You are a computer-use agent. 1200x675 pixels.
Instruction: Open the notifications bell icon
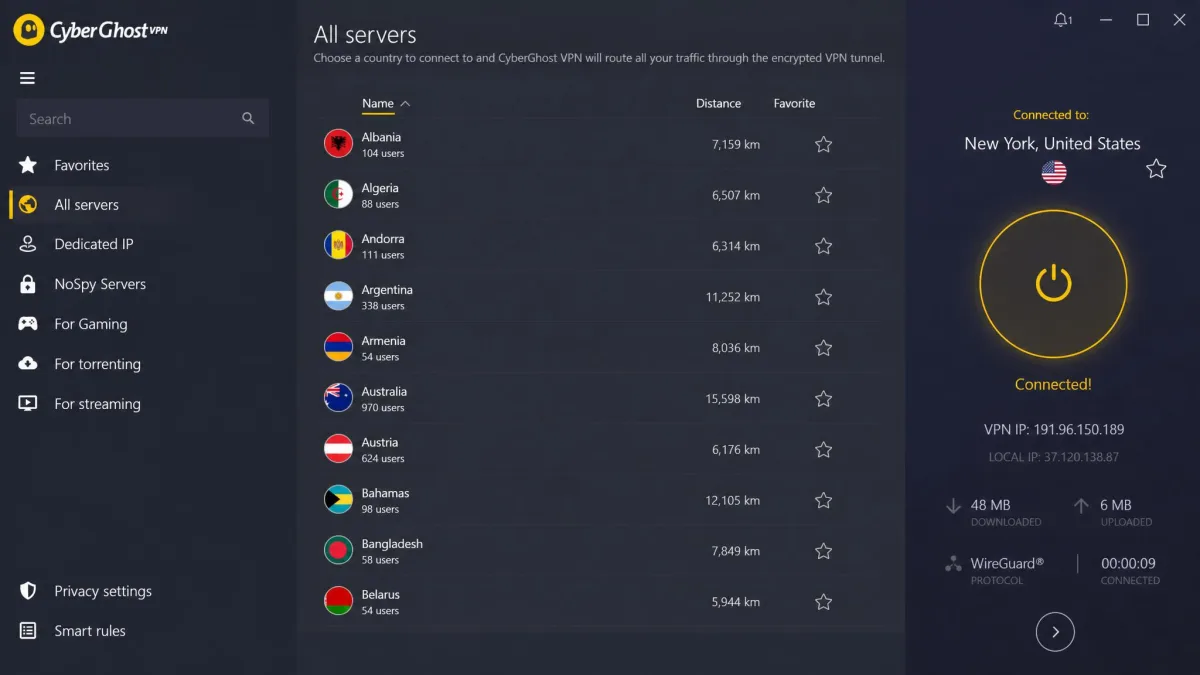click(1062, 20)
